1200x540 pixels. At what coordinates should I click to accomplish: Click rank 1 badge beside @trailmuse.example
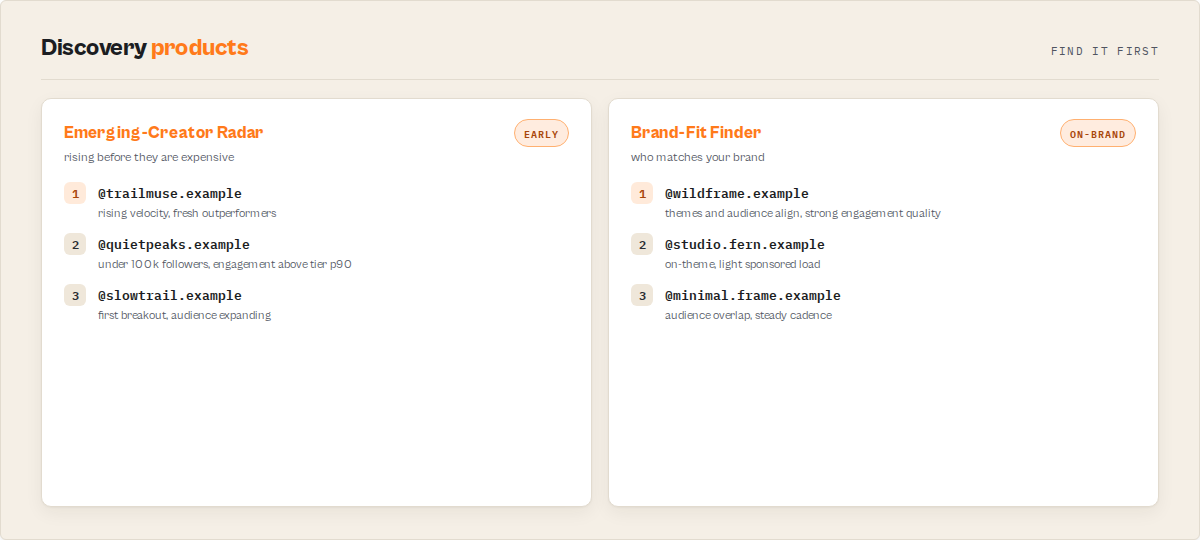coord(75,193)
